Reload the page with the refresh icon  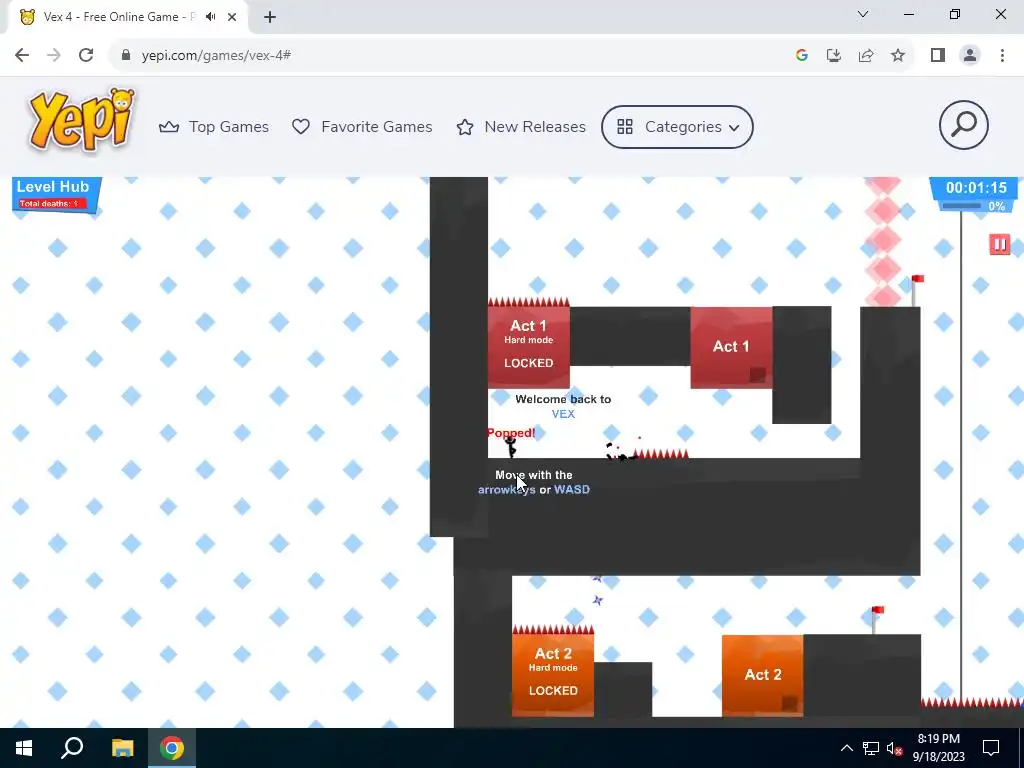pyautogui.click(x=86, y=56)
